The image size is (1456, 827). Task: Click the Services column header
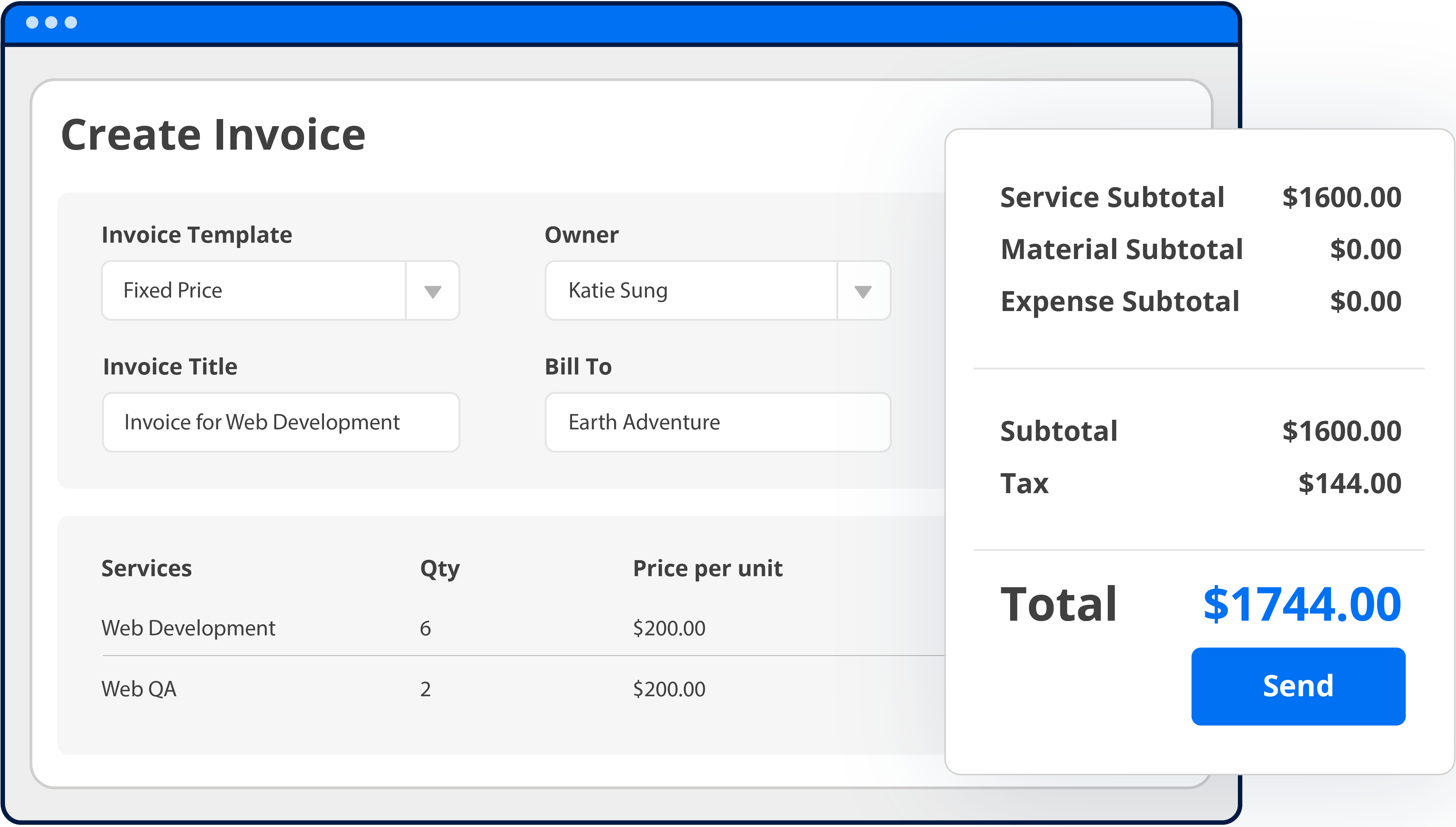click(146, 568)
